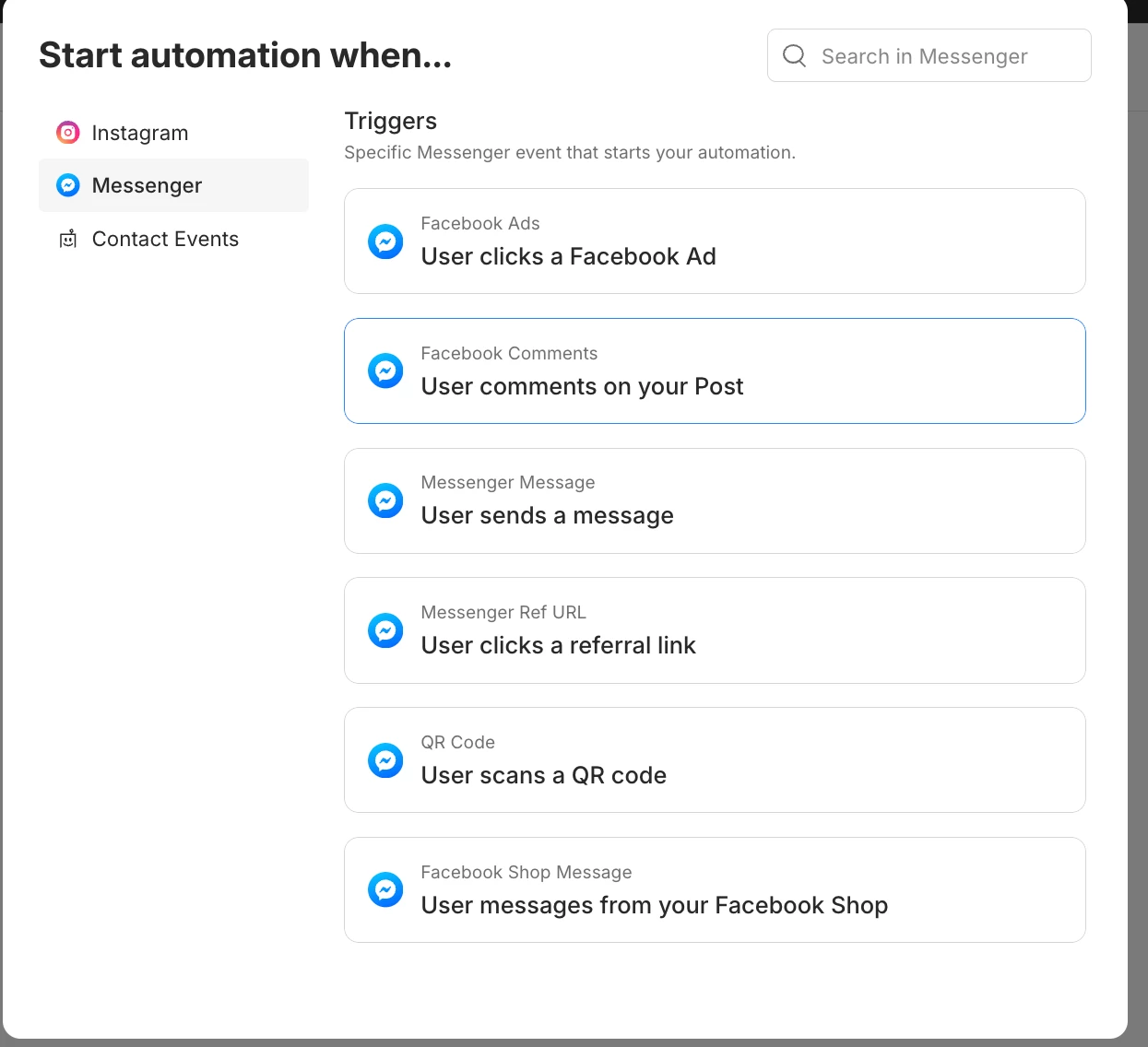The width and height of the screenshot is (1148, 1047).
Task: Click Messenger icon beside Facebook Comments trigger
Action: click(385, 371)
